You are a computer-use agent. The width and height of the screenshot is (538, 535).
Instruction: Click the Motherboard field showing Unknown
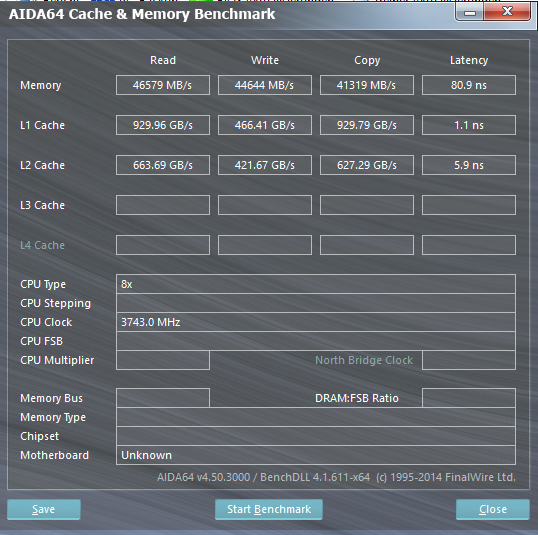click(316, 455)
